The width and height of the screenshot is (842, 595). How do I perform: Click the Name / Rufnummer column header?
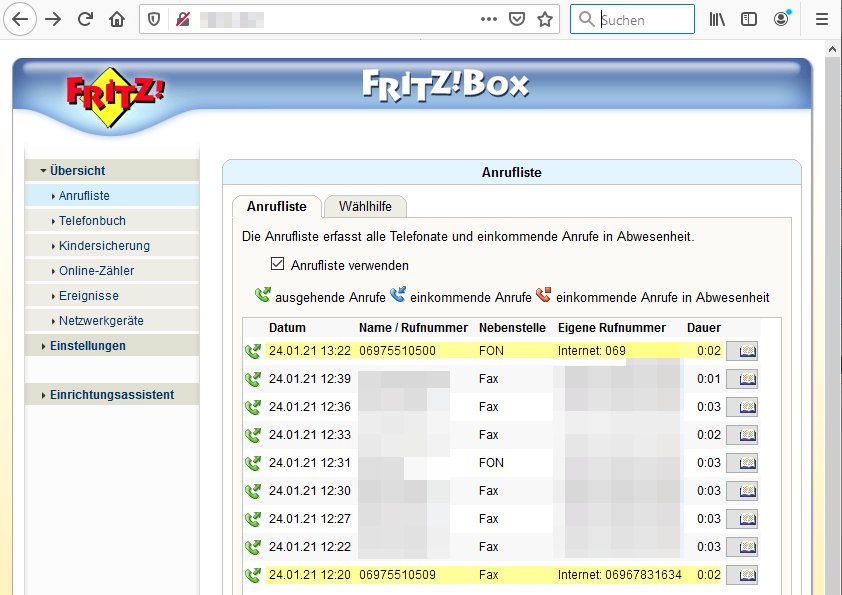413,328
